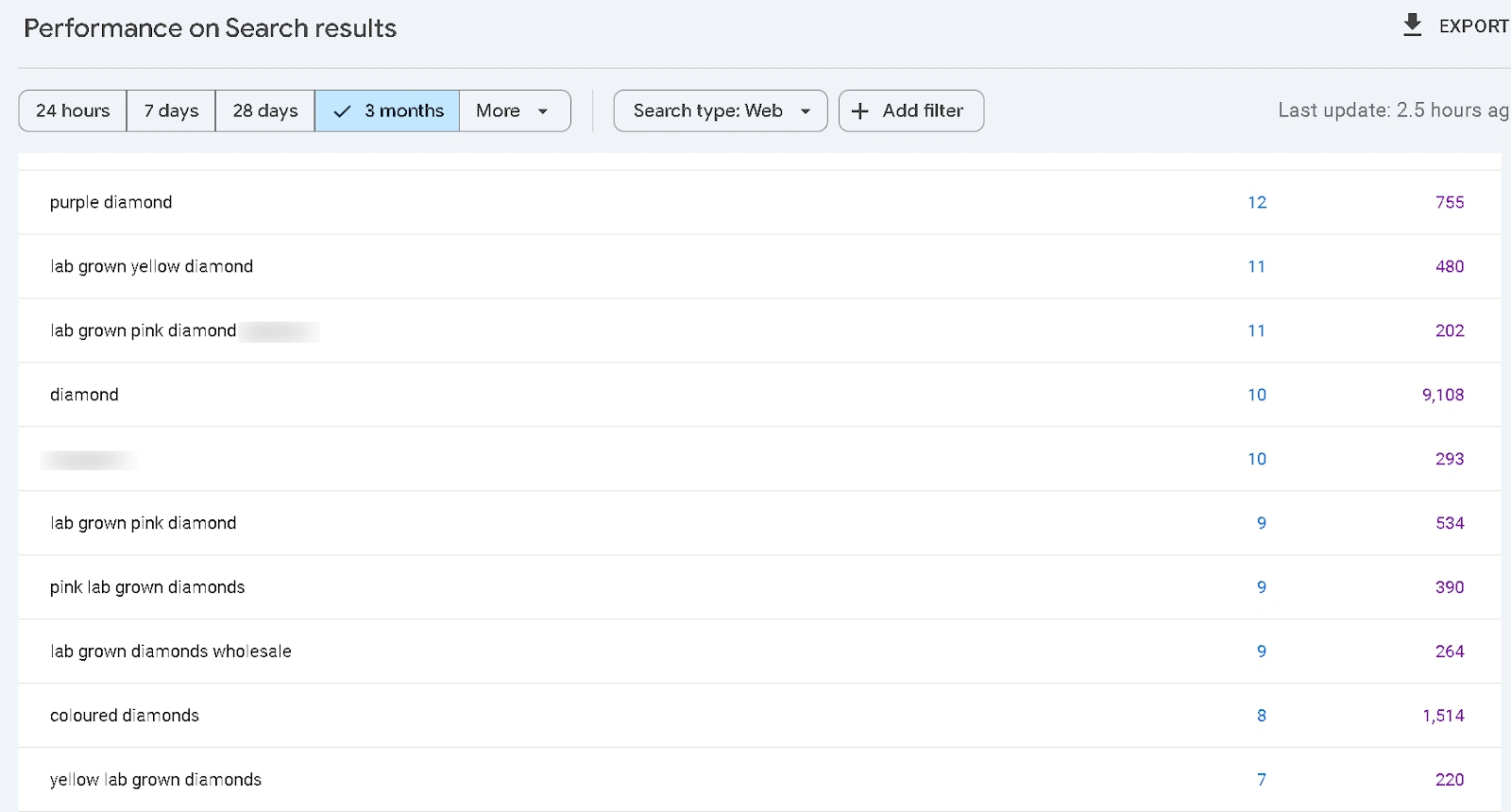Viewport: 1511px width, 812px height.
Task: Click the Export download icon
Action: pos(1412,25)
